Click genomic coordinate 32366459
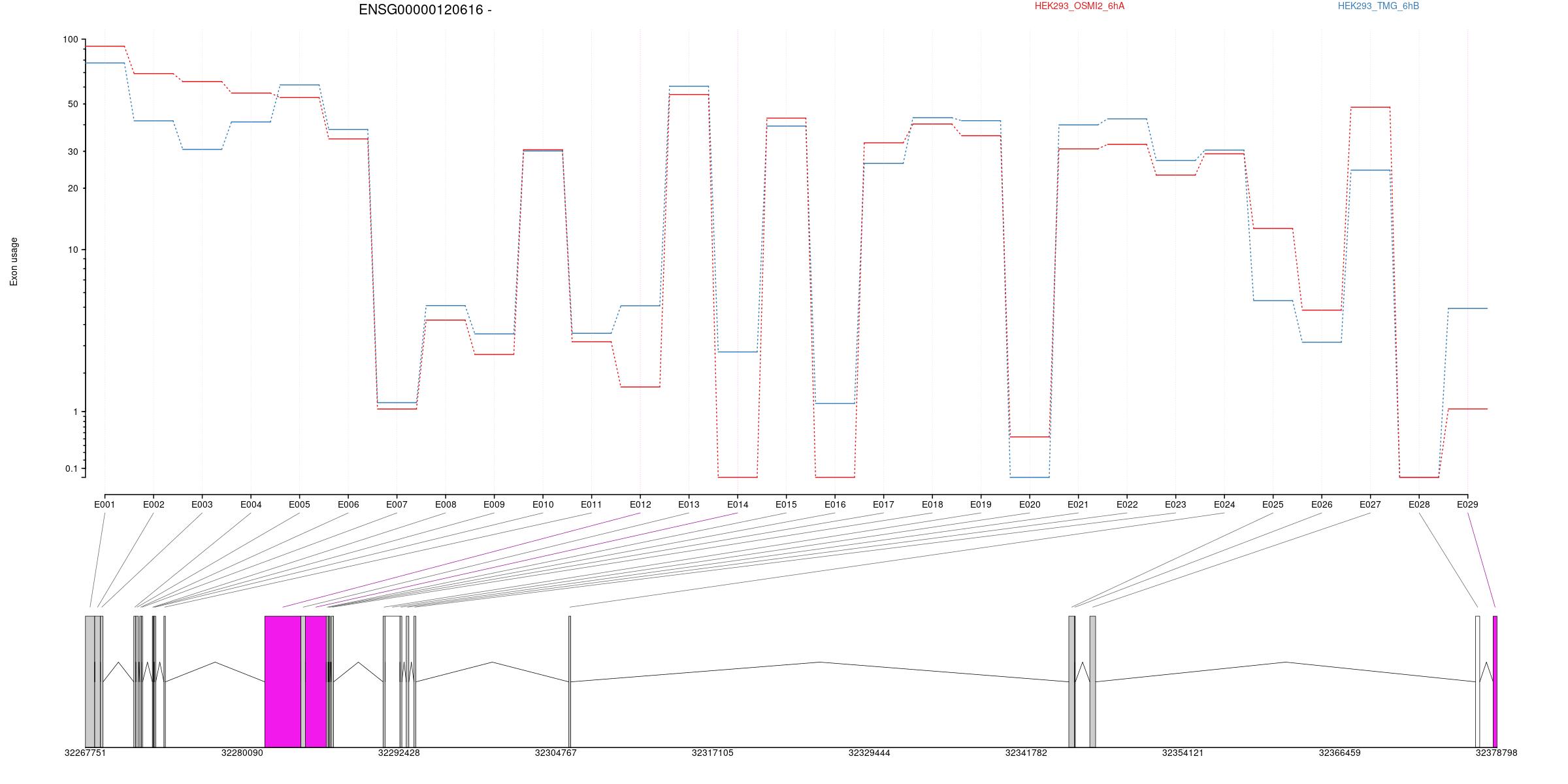This screenshot has height=784, width=1568. click(1339, 753)
